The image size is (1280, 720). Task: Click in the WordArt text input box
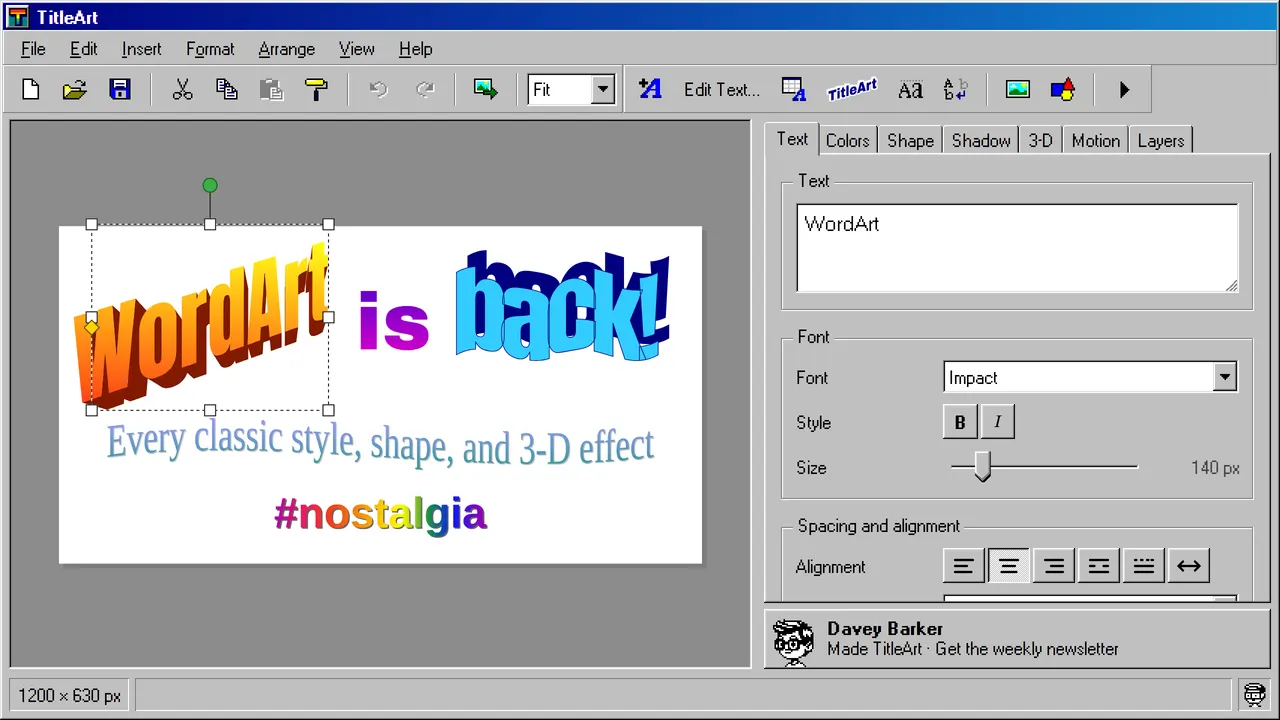coord(1017,248)
